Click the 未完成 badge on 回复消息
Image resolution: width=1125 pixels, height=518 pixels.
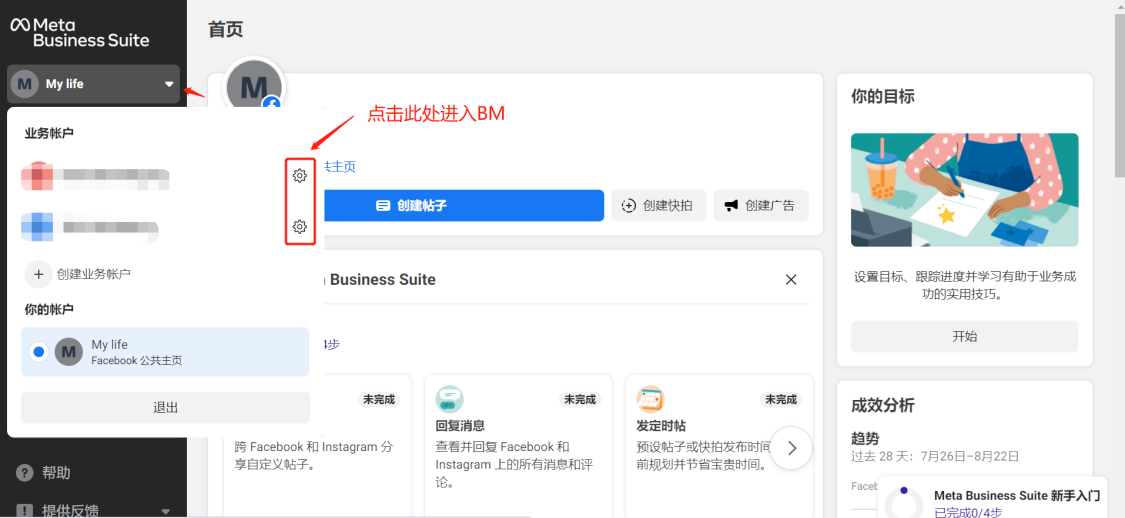click(x=580, y=400)
